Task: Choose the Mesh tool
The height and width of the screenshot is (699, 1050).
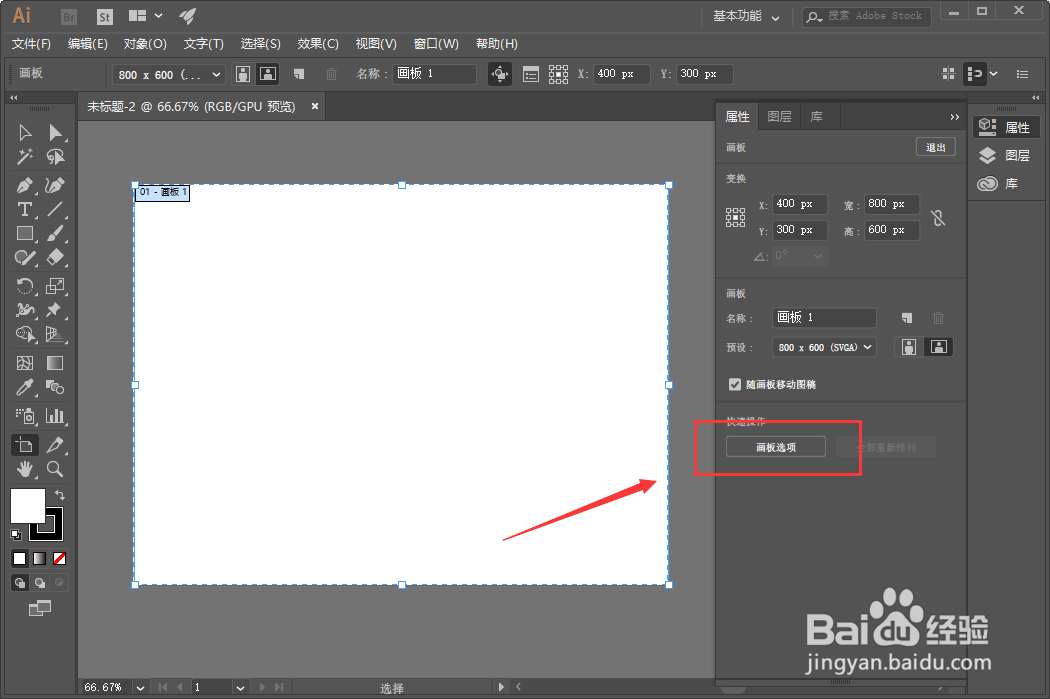Action: coord(25,363)
